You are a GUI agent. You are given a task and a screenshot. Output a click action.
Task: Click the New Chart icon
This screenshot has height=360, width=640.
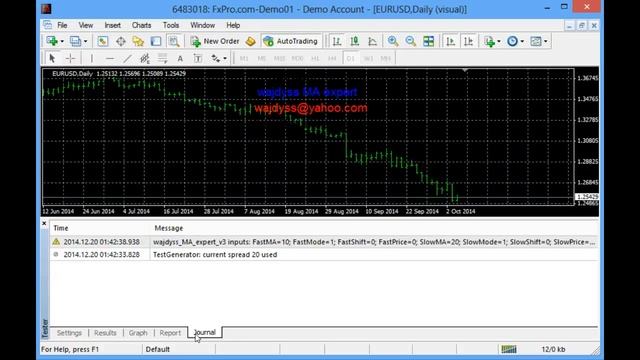[x=52, y=41]
